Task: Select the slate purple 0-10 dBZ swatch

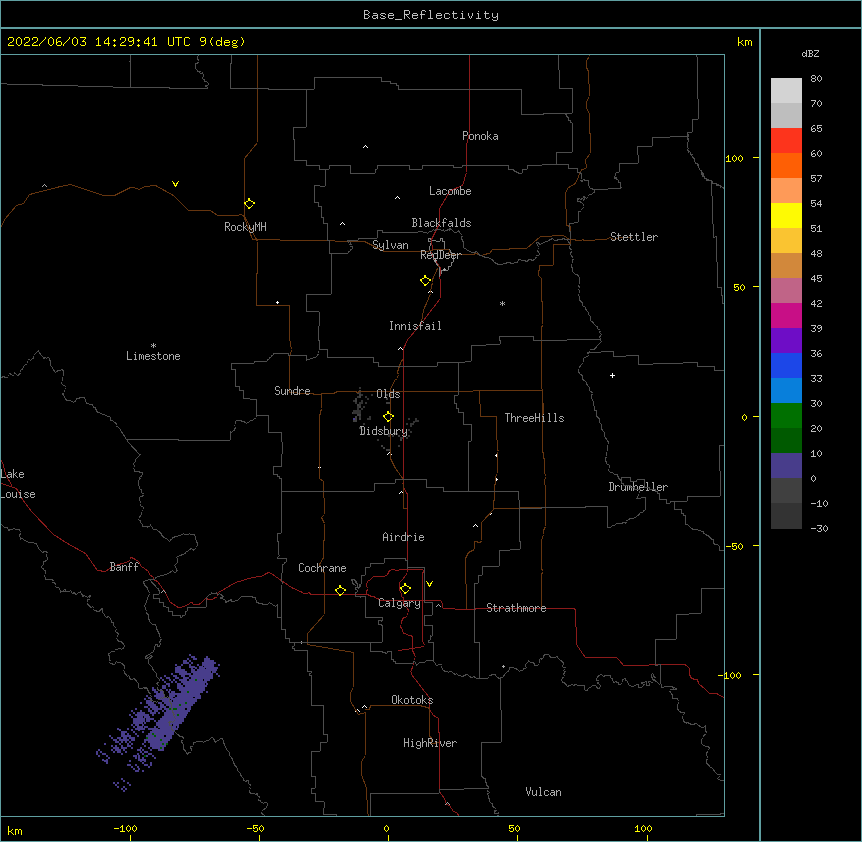Action: (786, 466)
